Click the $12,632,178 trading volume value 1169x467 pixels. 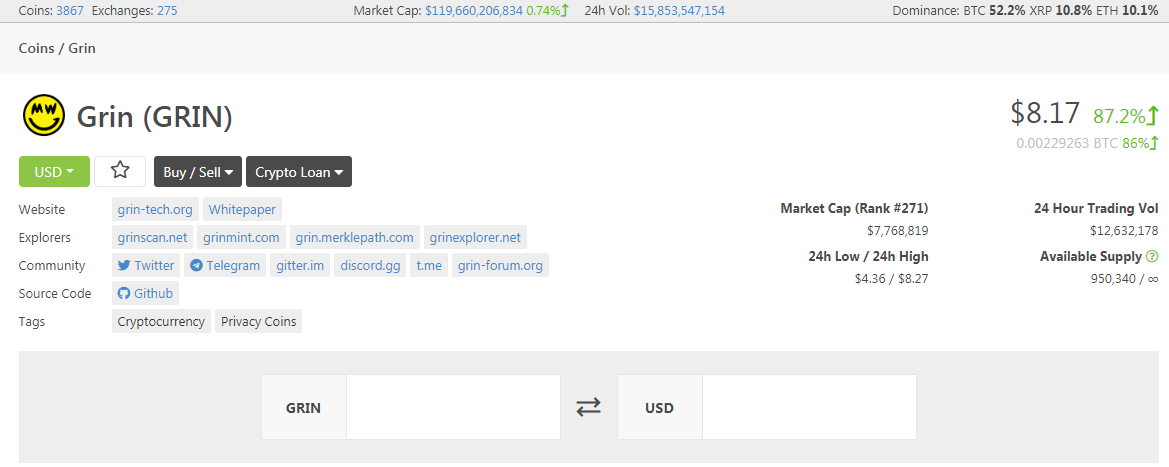click(x=1124, y=231)
